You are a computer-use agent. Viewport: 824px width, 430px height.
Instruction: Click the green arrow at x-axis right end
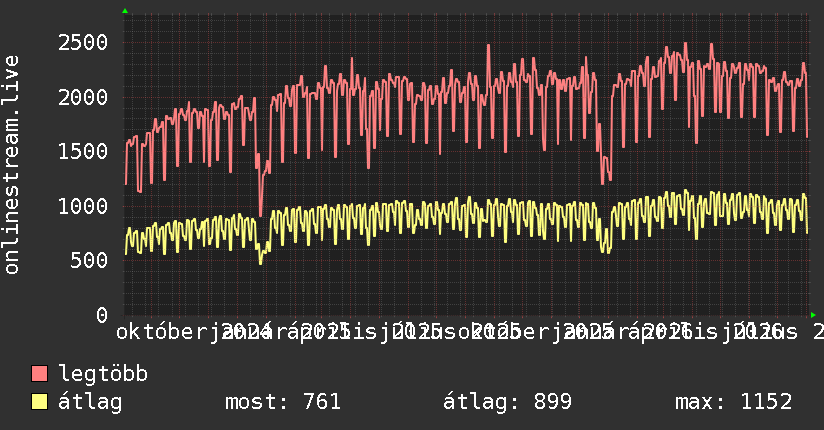(813, 315)
